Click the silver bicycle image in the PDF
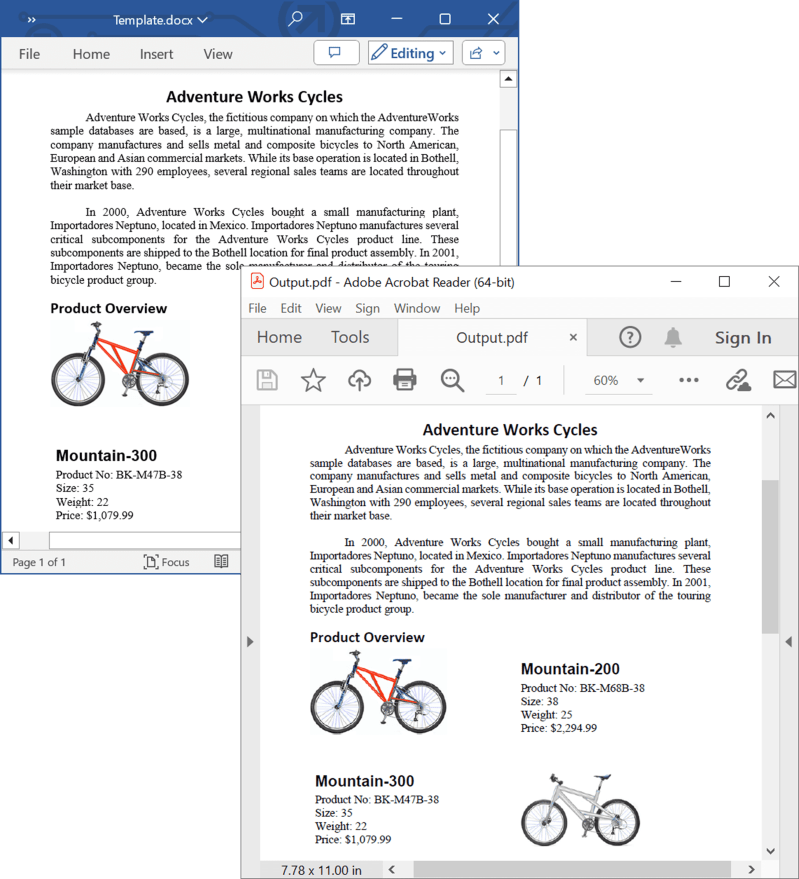 [580, 810]
